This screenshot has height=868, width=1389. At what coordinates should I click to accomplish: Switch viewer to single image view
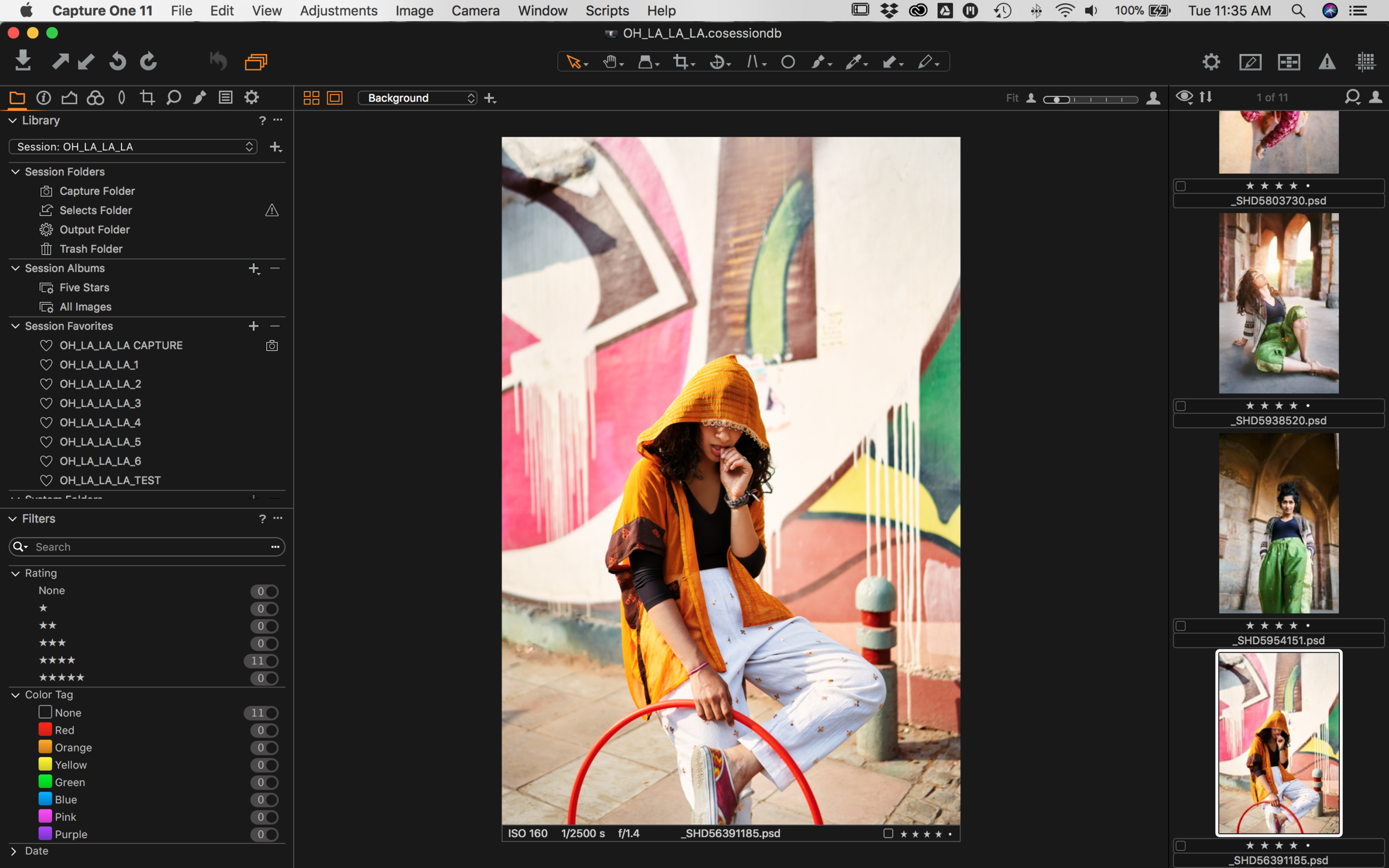335,98
